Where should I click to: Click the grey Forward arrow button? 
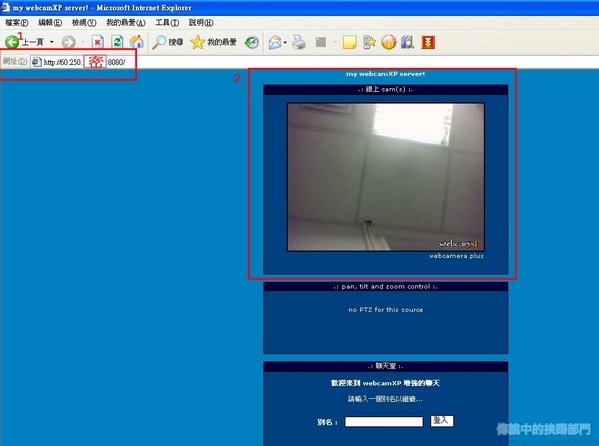click(x=68, y=42)
